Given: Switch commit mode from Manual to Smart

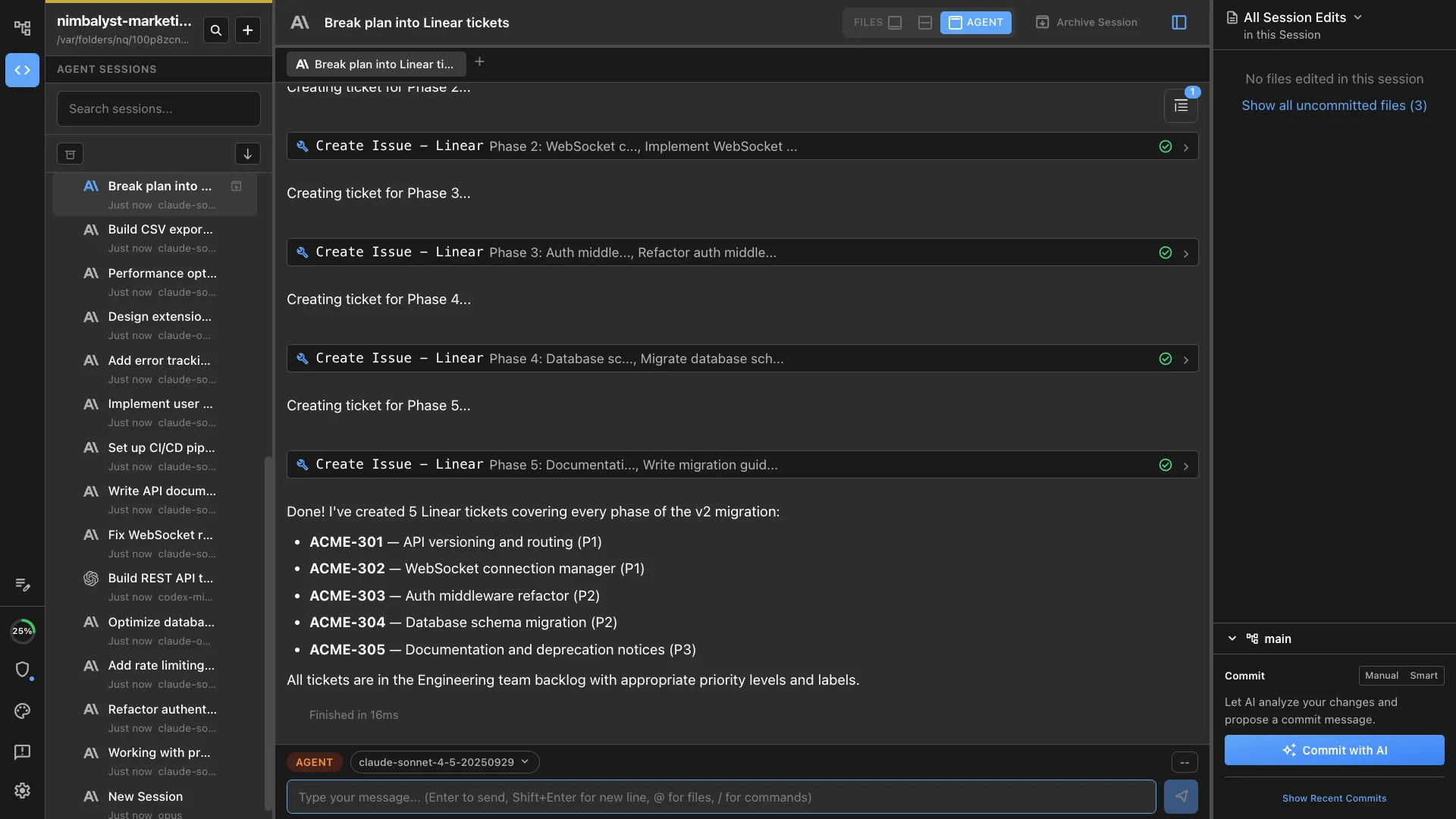Looking at the screenshot, I should point(1423,675).
